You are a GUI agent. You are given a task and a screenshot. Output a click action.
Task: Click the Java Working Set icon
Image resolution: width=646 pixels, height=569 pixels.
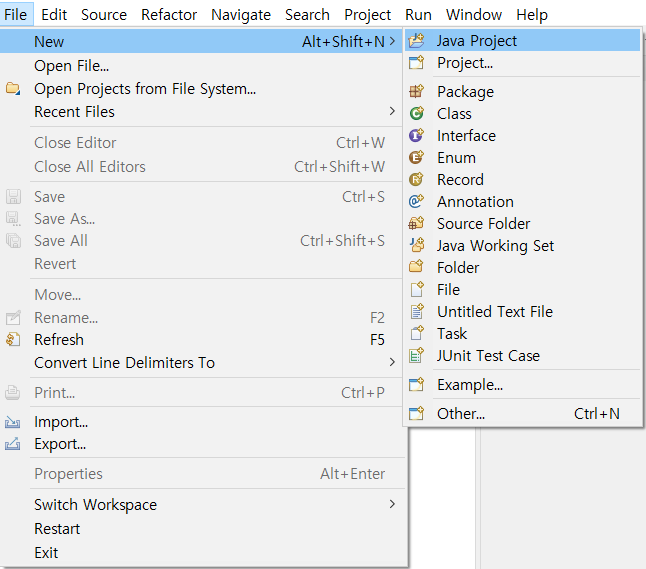(x=417, y=245)
